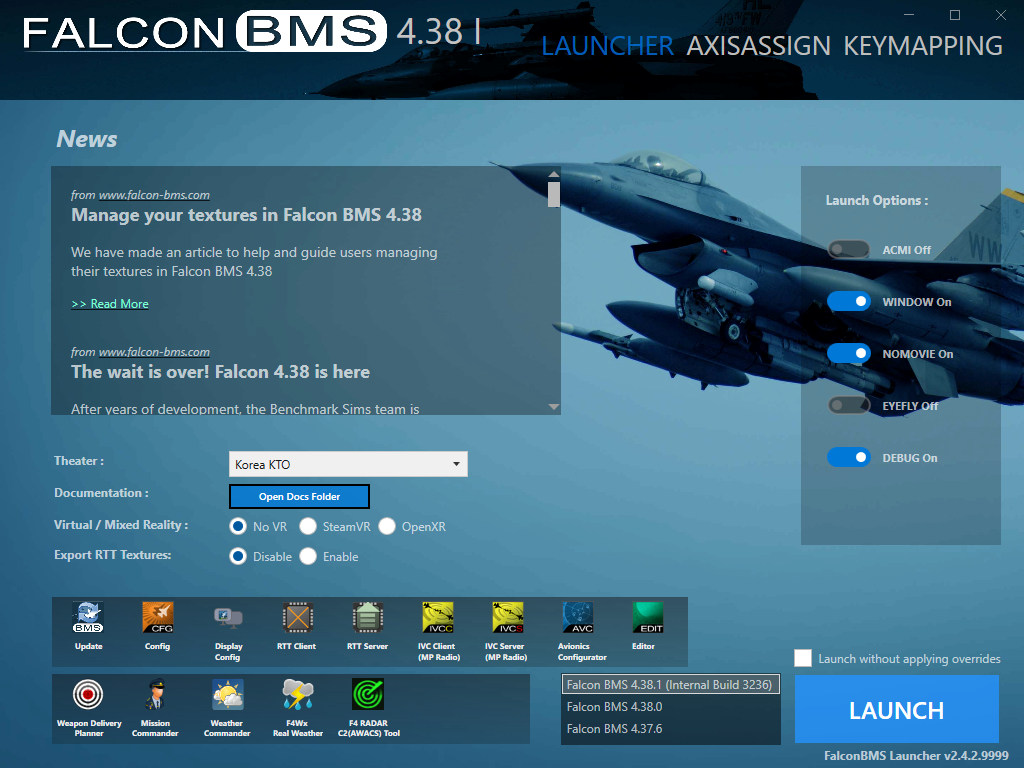The image size is (1024, 768).
Task: Select Falcon BMS 4.38.0 version
Action: click(x=670, y=707)
